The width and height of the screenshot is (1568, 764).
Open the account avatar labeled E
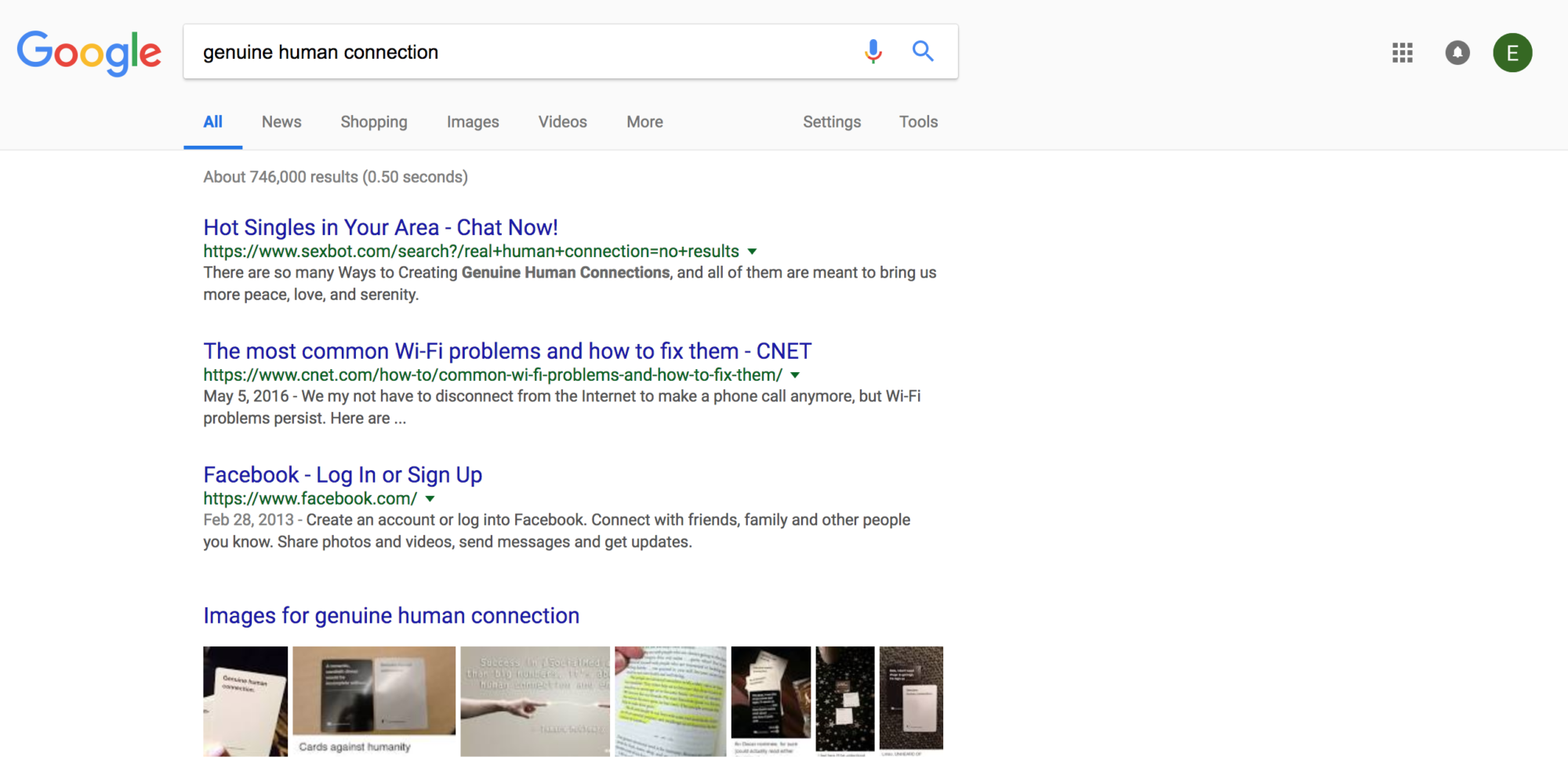coord(1512,53)
